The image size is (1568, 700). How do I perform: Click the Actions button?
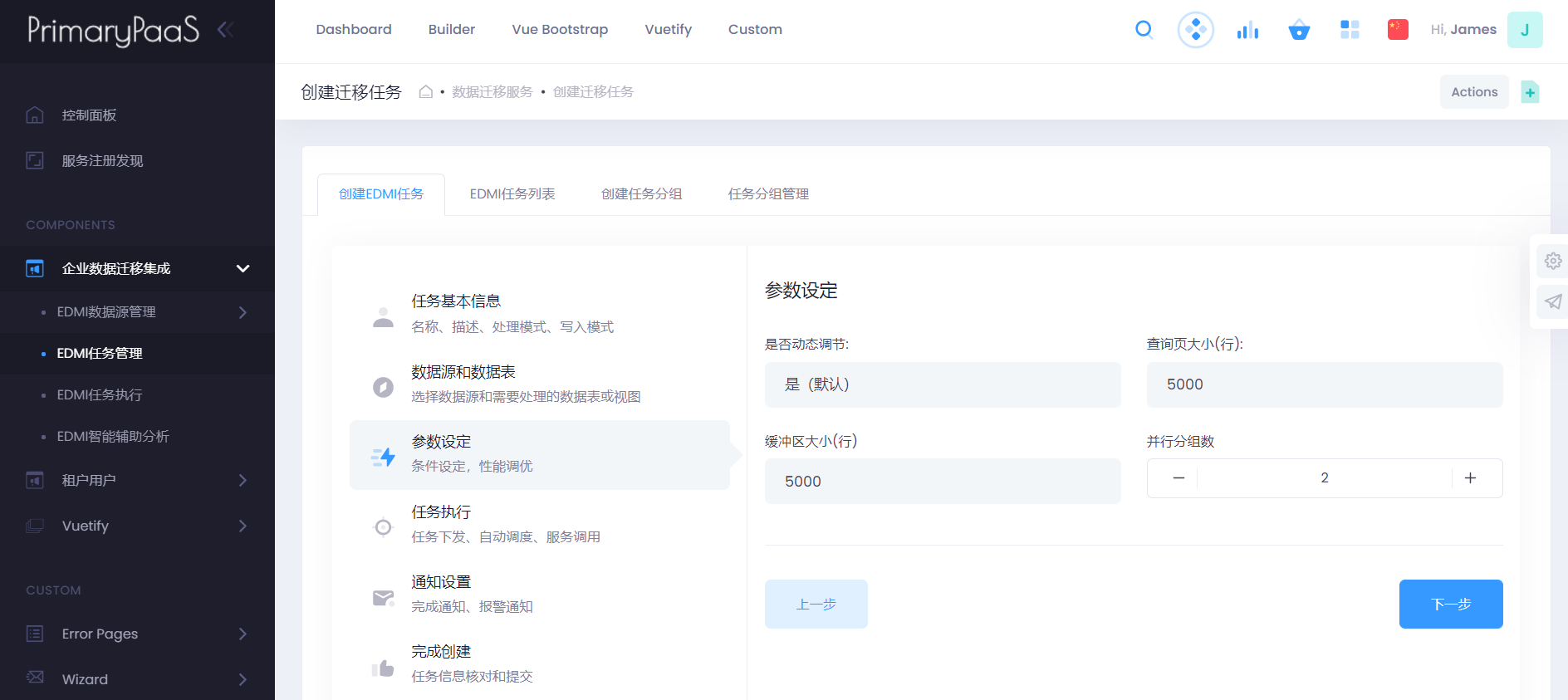[1474, 92]
